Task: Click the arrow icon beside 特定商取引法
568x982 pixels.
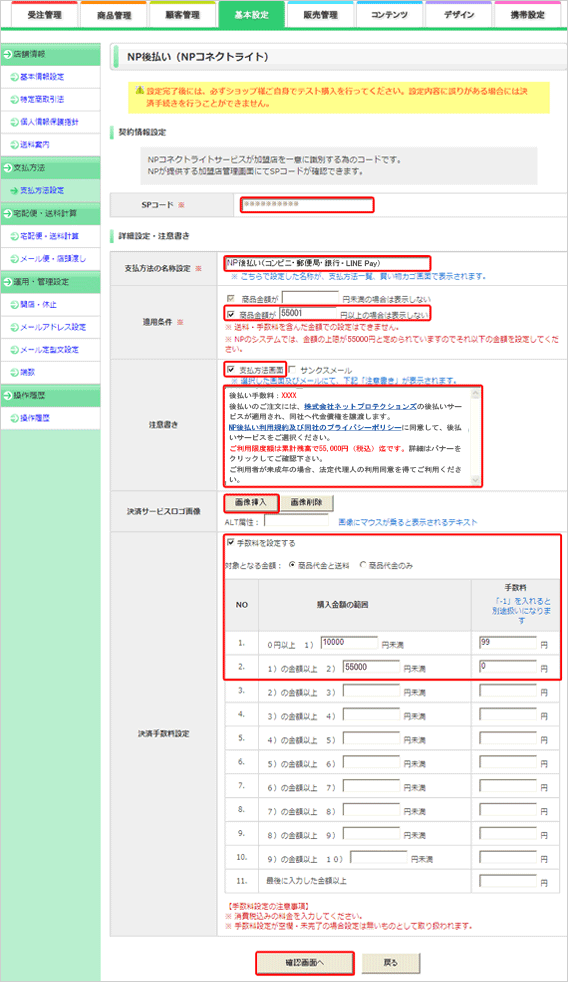Action: tap(14, 99)
